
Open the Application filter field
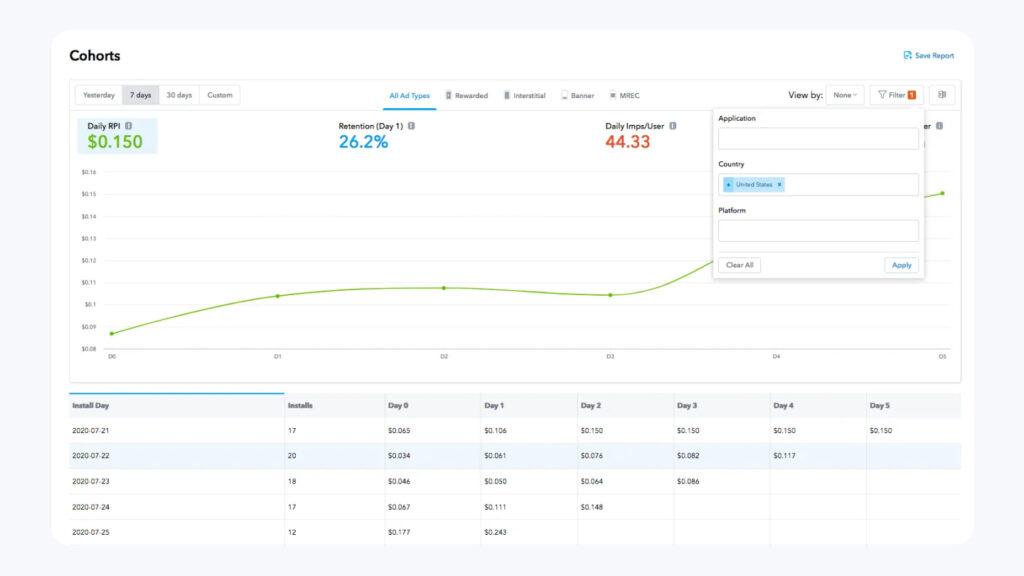818,138
